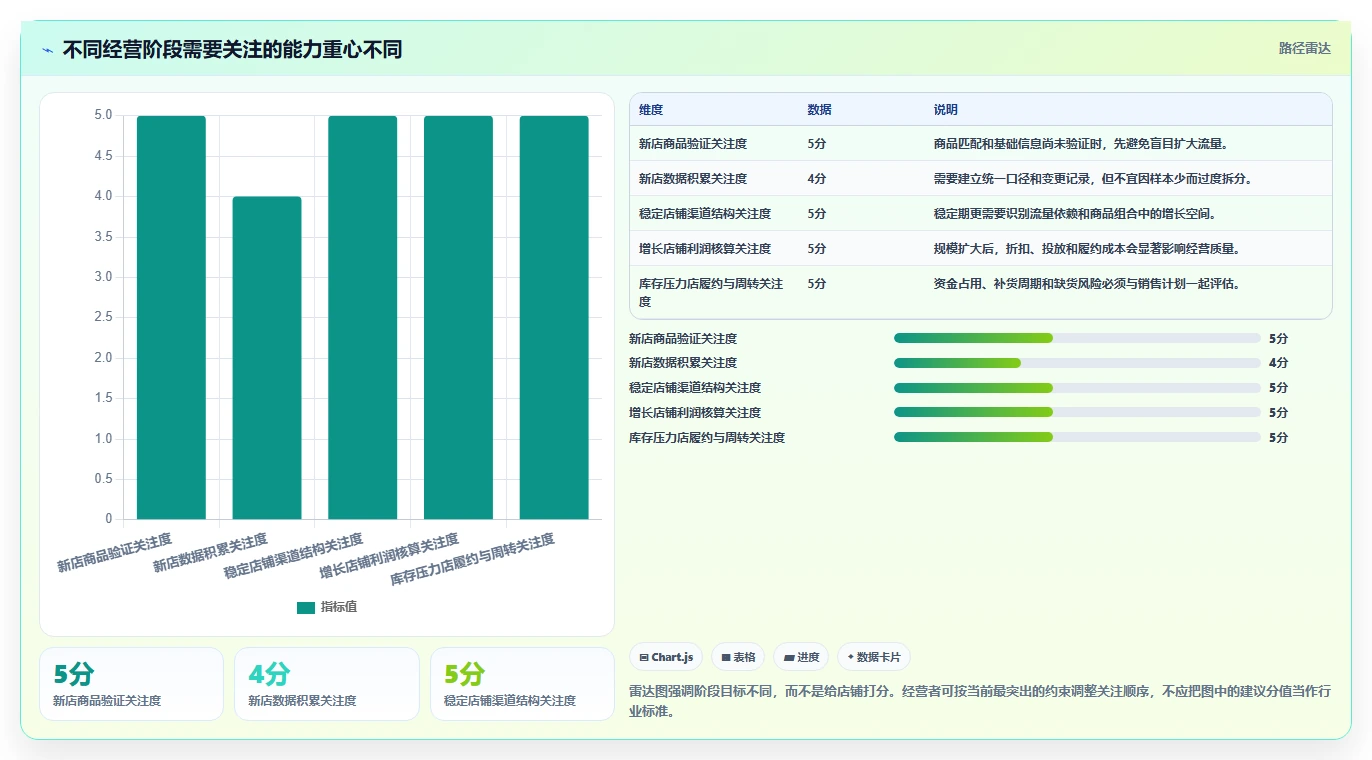This screenshot has width=1372, height=760.
Task: Click the 新店数据积累关注度 x-axis label
Action: (x=210, y=553)
